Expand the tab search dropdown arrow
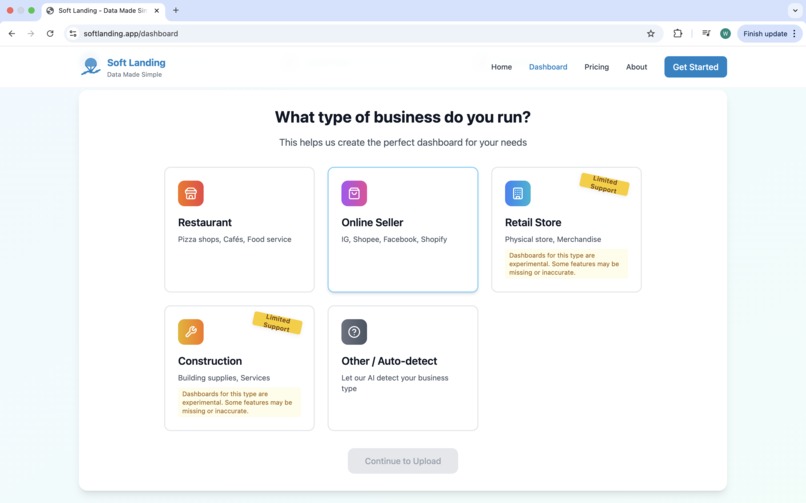This screenshot has height=503, width=806. pos(795,10)
